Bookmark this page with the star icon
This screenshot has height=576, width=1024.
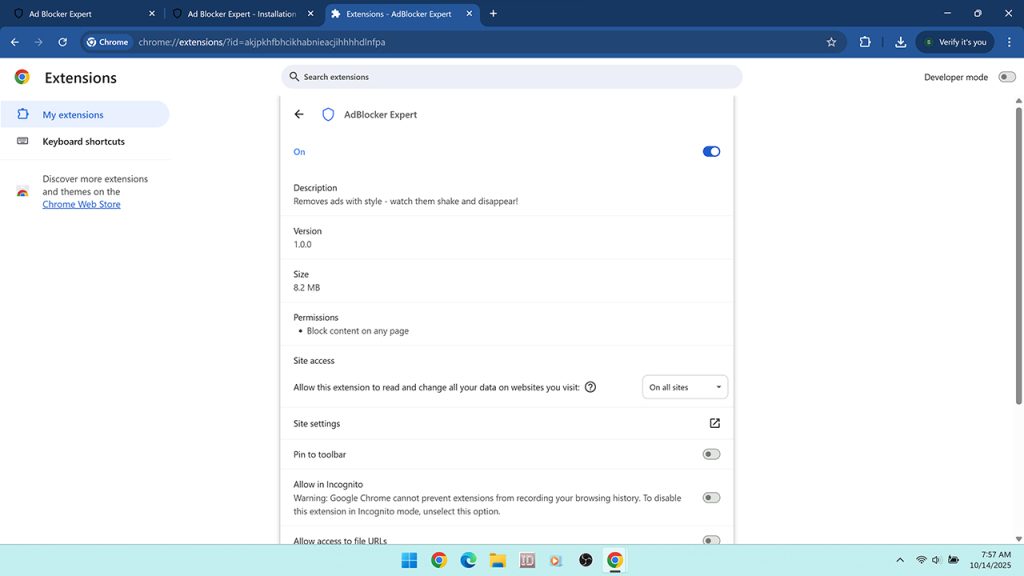click(831, 42)
